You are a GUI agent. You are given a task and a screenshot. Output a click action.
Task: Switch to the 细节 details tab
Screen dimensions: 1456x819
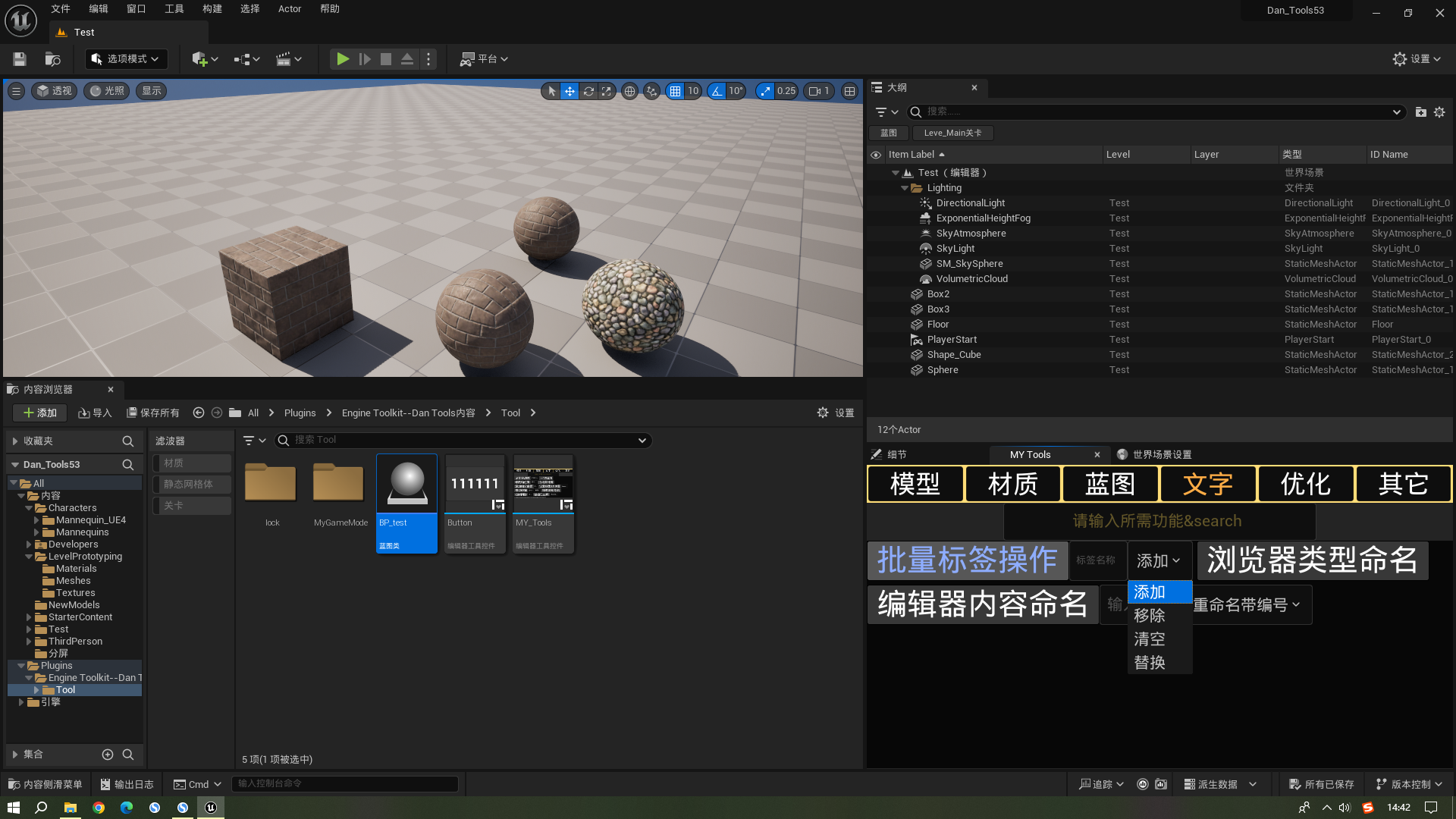point(890,455)
